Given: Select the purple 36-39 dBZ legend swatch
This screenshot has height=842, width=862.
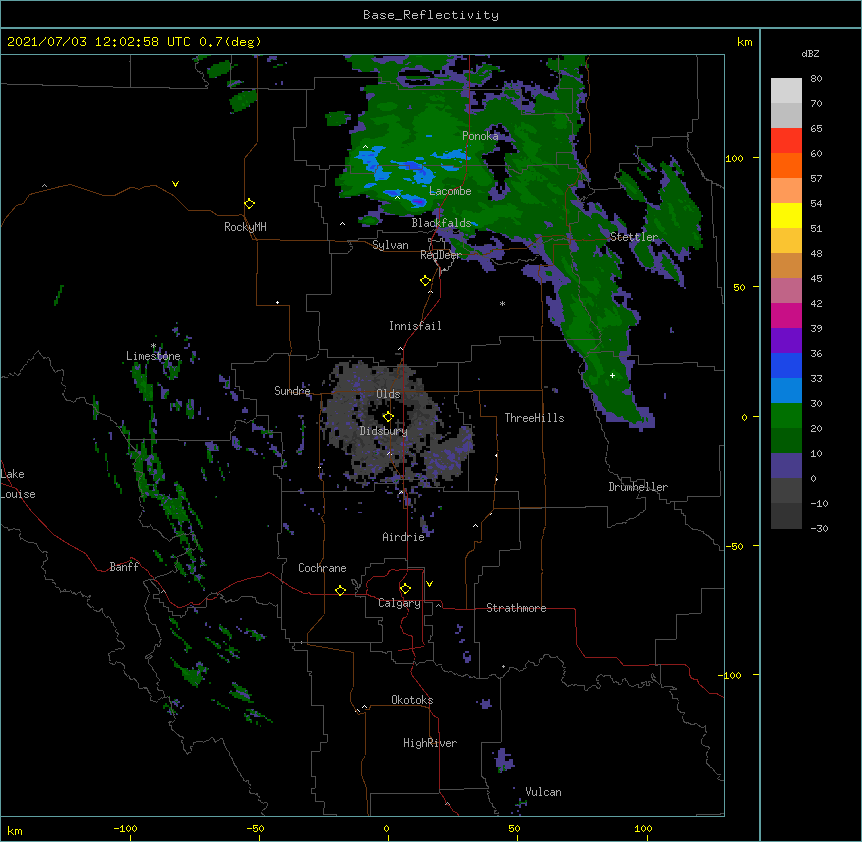Looking at the screenshot, I should pos(786,341).
